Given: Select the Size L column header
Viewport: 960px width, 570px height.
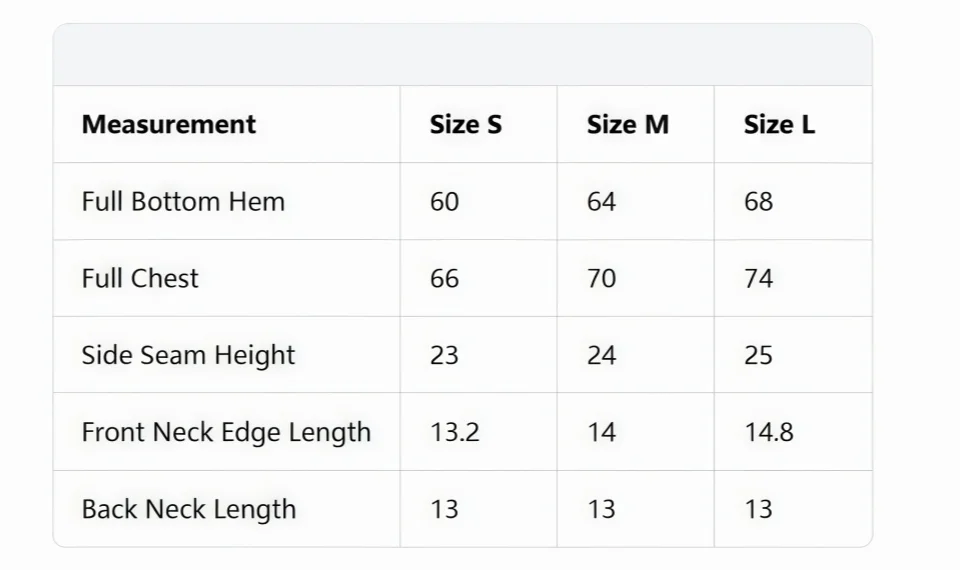Looking at the screenshot, I should click(x=779, y=125).
